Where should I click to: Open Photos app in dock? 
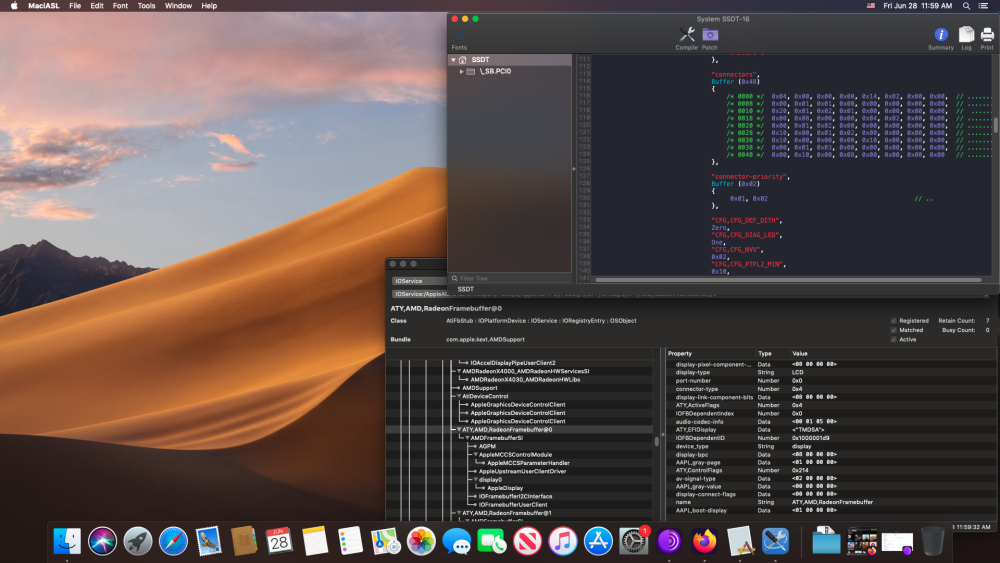(421, 541)
